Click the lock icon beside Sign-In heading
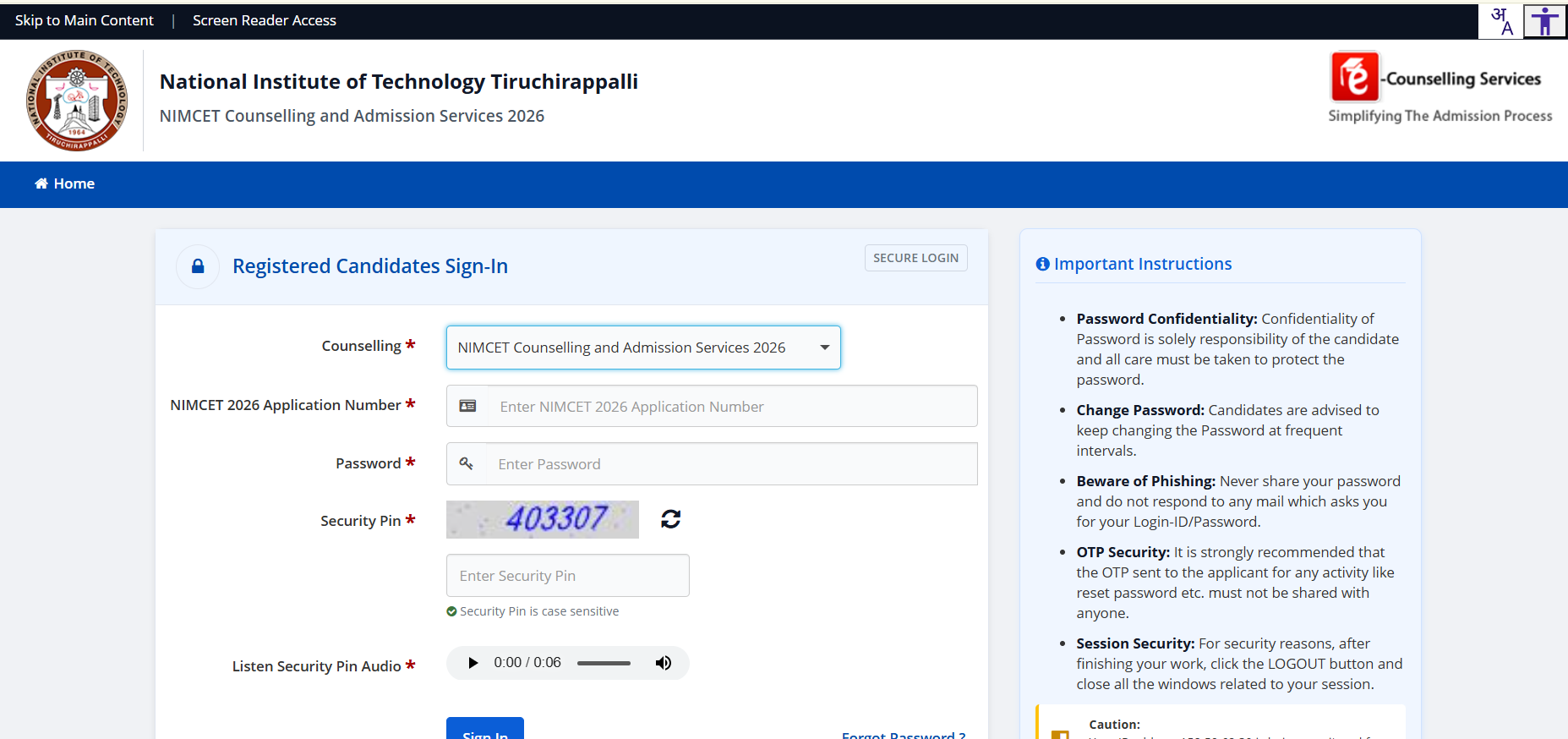The width and height of the screenshot is (1568, 739). tap(198, 266)
